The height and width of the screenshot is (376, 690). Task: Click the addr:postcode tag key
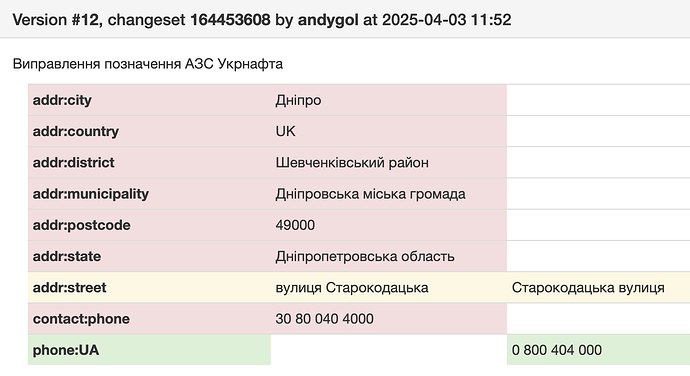(x=81, y=225)
